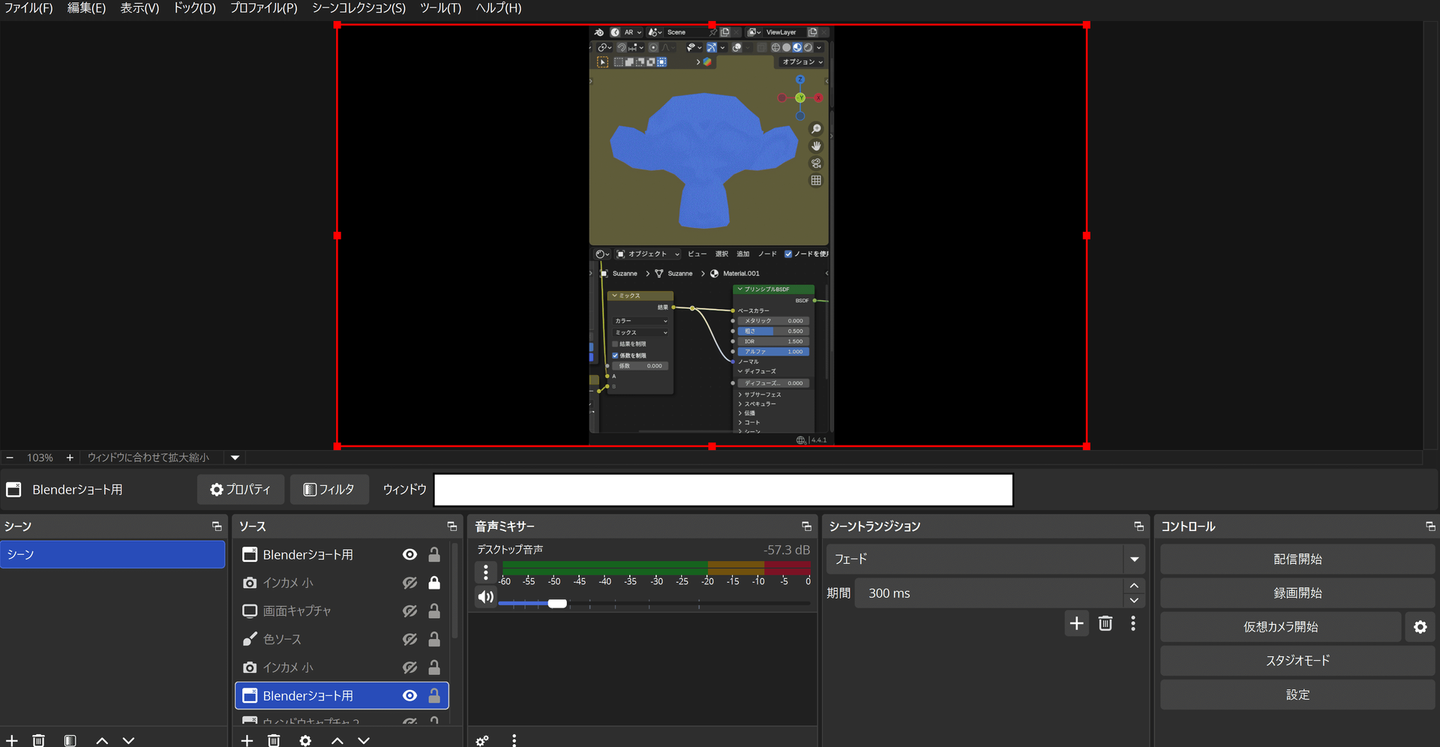
Task: Click the desktop audio volume slider handle
Action: (557, 603)
